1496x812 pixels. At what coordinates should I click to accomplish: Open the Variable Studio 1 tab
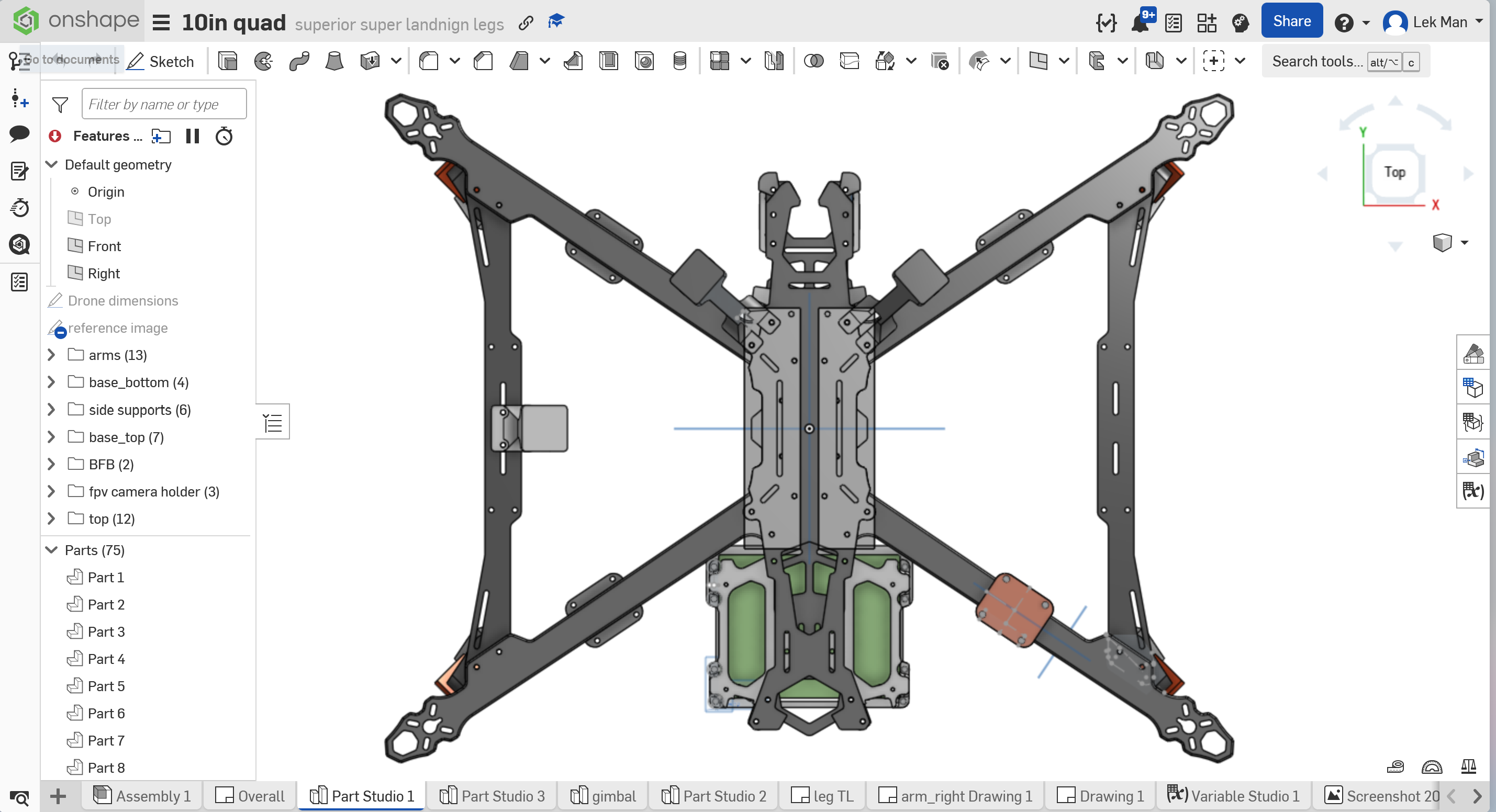[x=1234, y=796]
